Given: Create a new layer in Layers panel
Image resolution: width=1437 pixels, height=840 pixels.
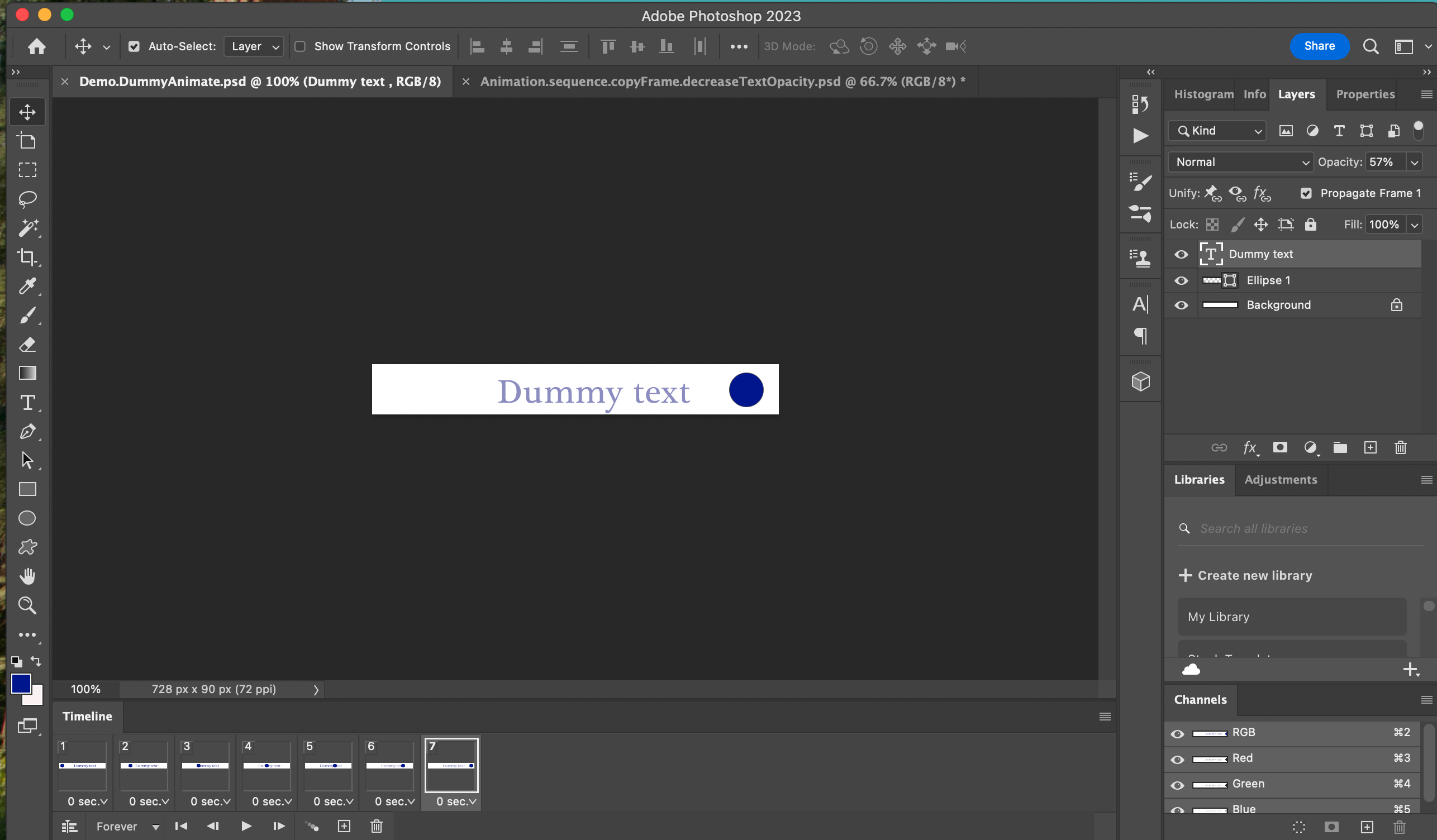Looking at the screenshot, I should point(1371,447).
